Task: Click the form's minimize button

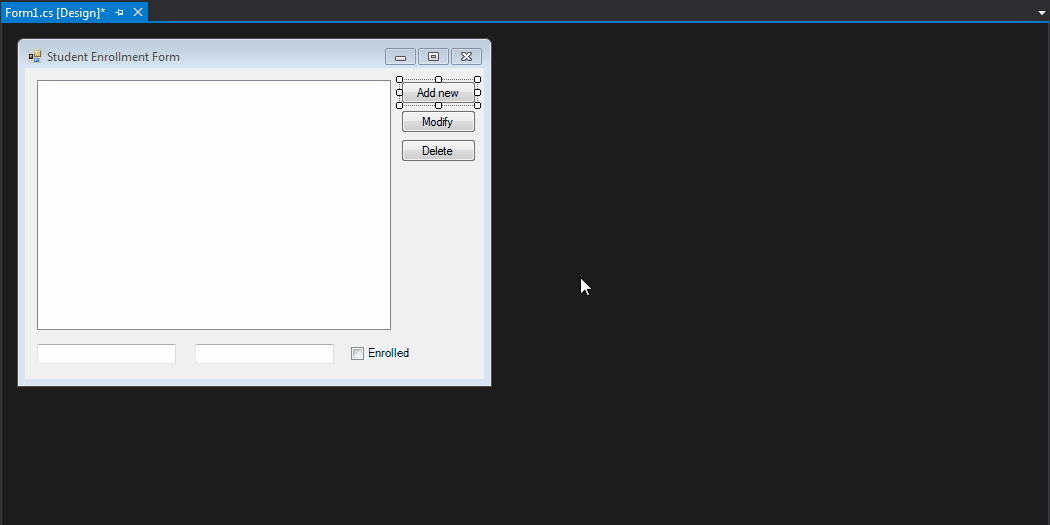Action: coord(400,57)
